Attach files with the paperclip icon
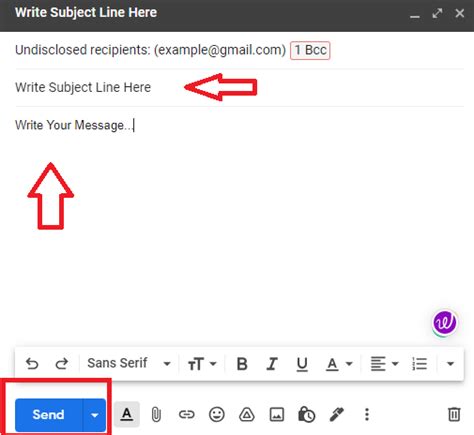The image size is (474, 435). pyautogui.click(x=156, y=415)
